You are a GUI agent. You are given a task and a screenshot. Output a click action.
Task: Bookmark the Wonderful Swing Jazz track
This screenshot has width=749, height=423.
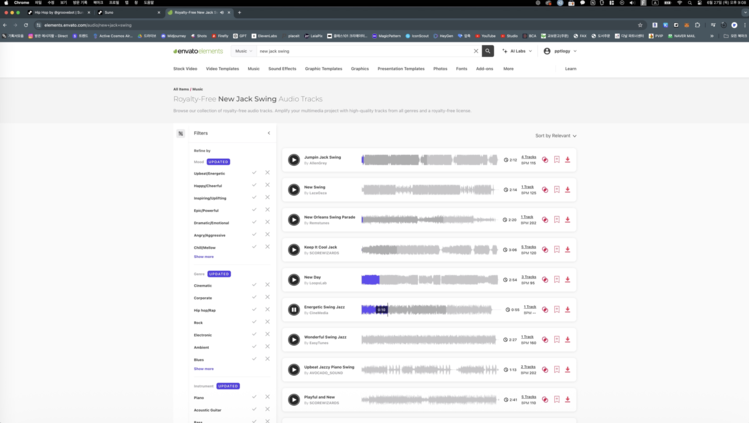(556, 339)
